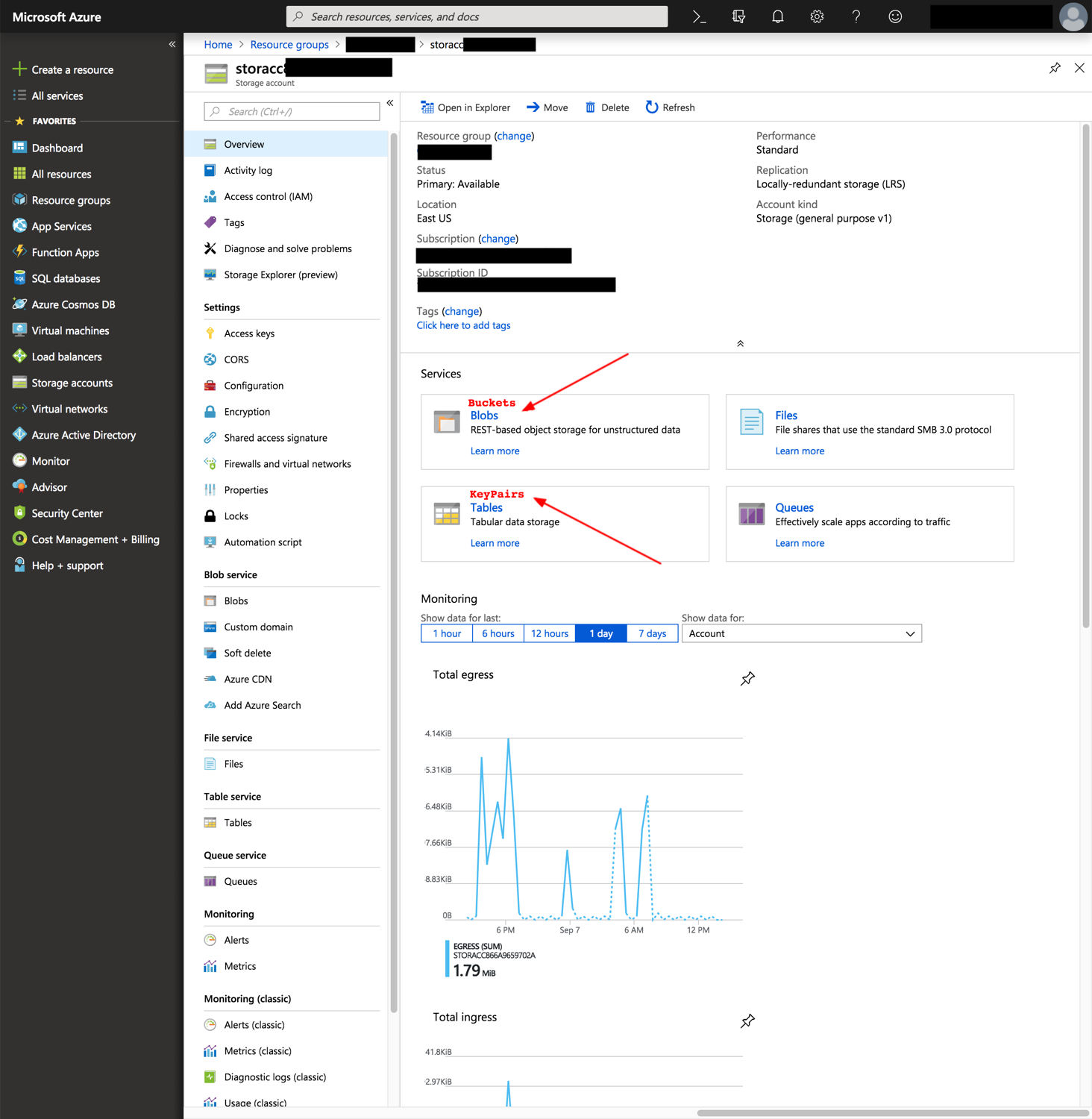
Task: Collapse the left Azure sidebar
Action: (172, 44)
